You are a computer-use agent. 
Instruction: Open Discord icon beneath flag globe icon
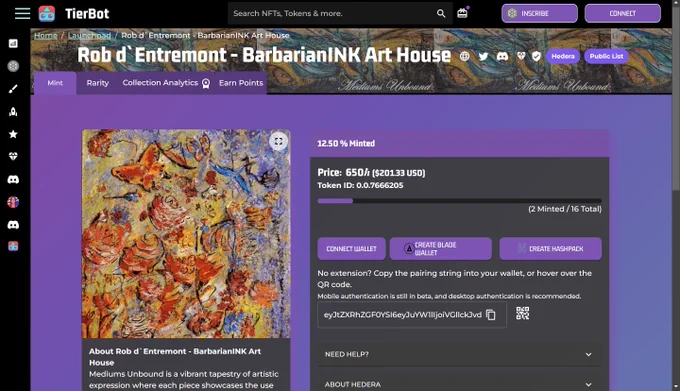click(13, 225)
